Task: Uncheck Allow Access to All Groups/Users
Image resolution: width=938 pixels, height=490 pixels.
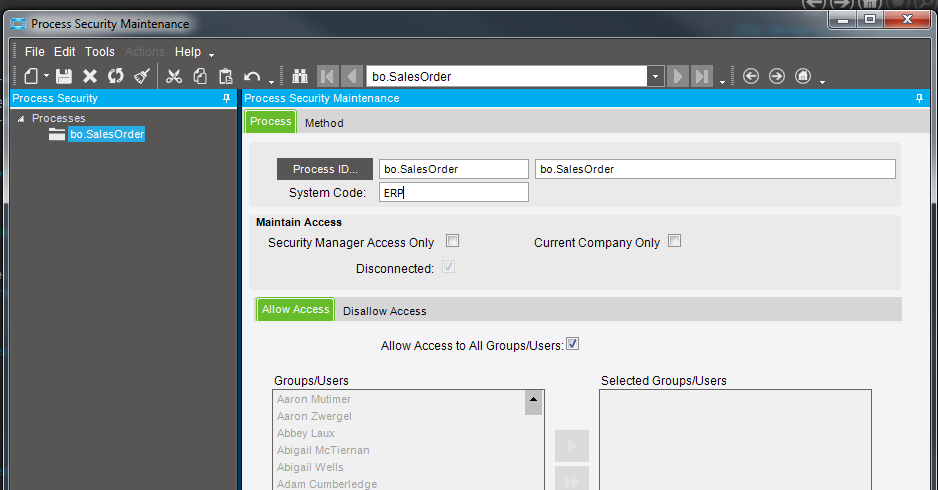Action: (x=573, y=344)
